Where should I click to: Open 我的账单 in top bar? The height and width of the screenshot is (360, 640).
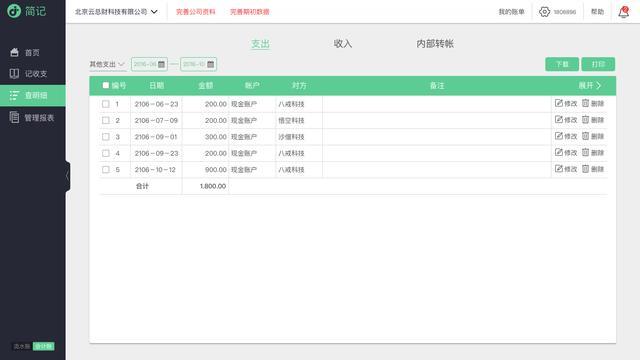511,12
